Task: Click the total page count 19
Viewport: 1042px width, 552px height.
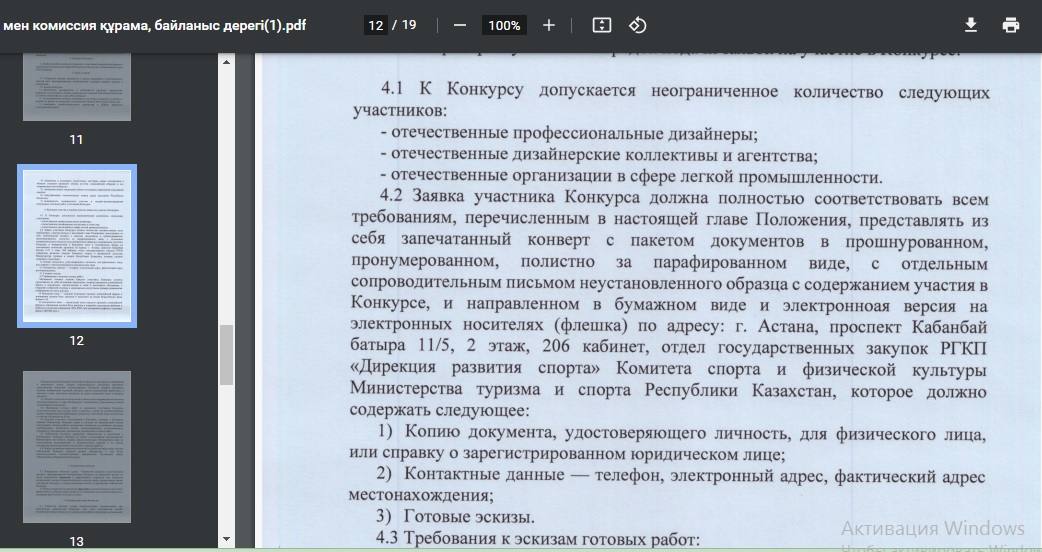Action: 409,25
